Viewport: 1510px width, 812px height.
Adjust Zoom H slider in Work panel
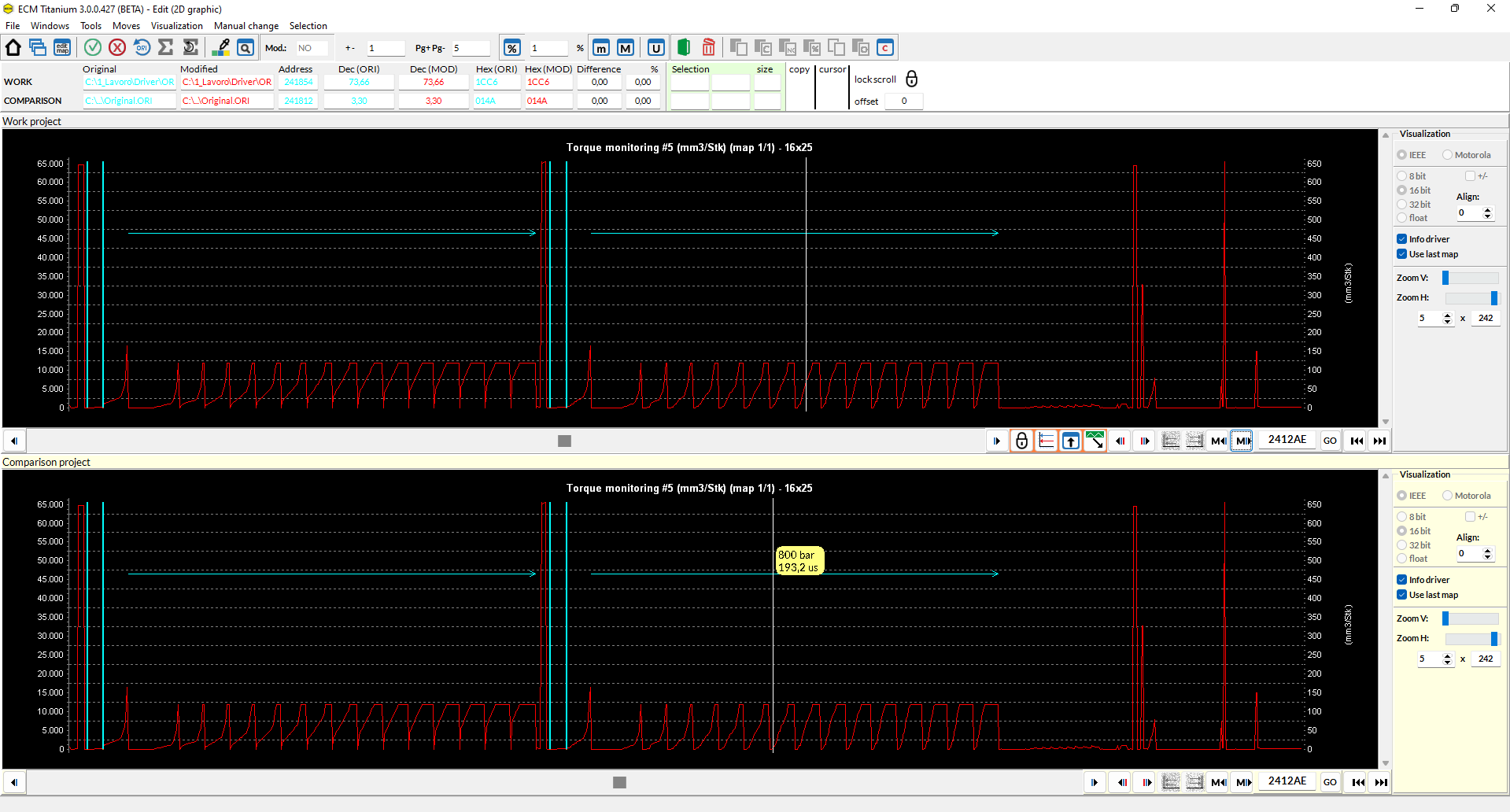[x=1493, y=298]
